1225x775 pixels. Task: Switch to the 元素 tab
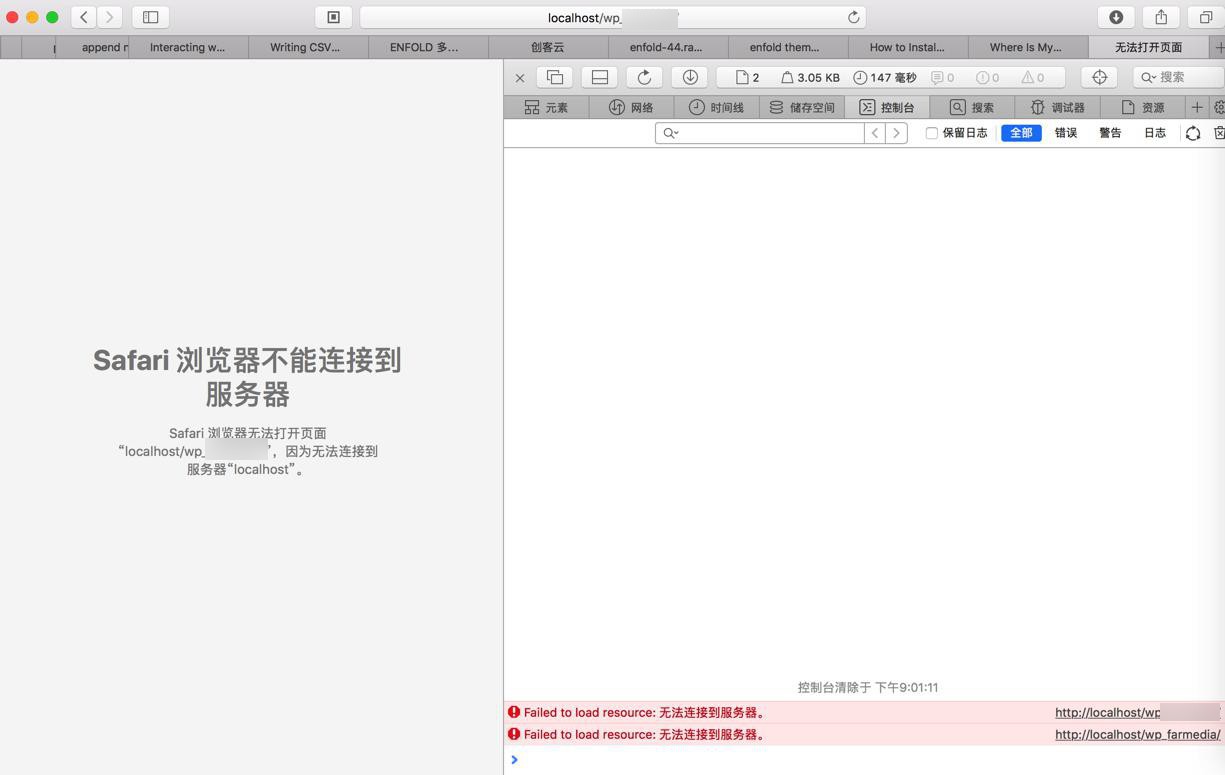click(x=546, y=107)
